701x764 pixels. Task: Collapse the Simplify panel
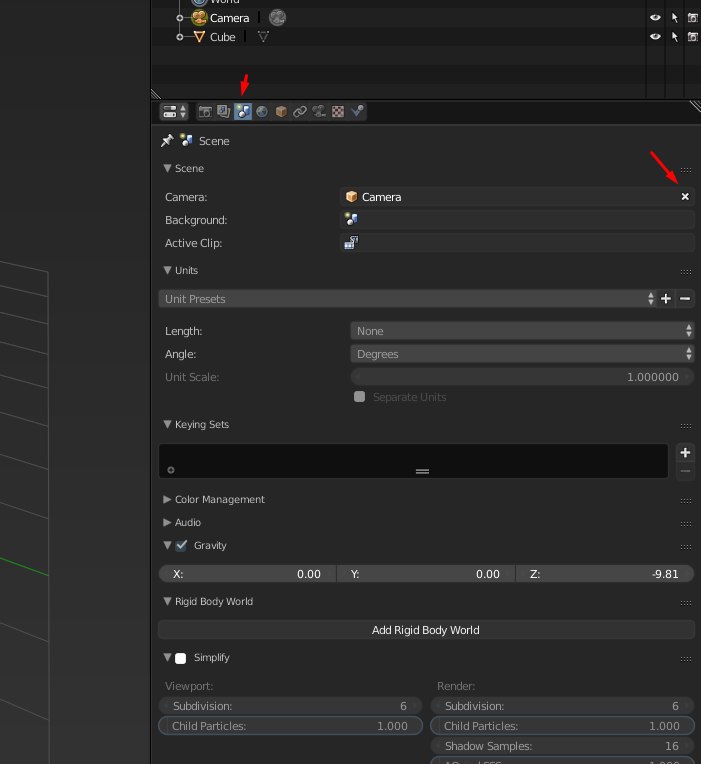point(168,657)
